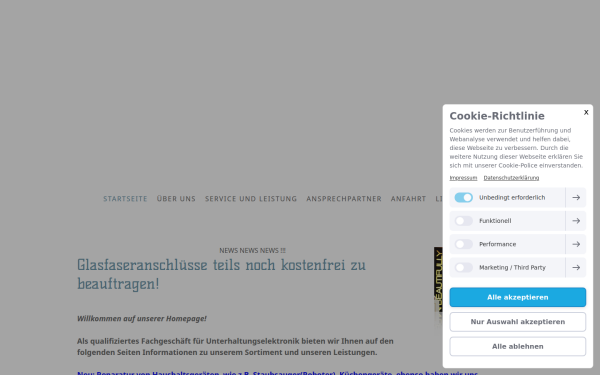The width and height of the screenshot is (600, 375).
Task: Click the Cookie-Richtlinie heading
Action: point(497,116)
